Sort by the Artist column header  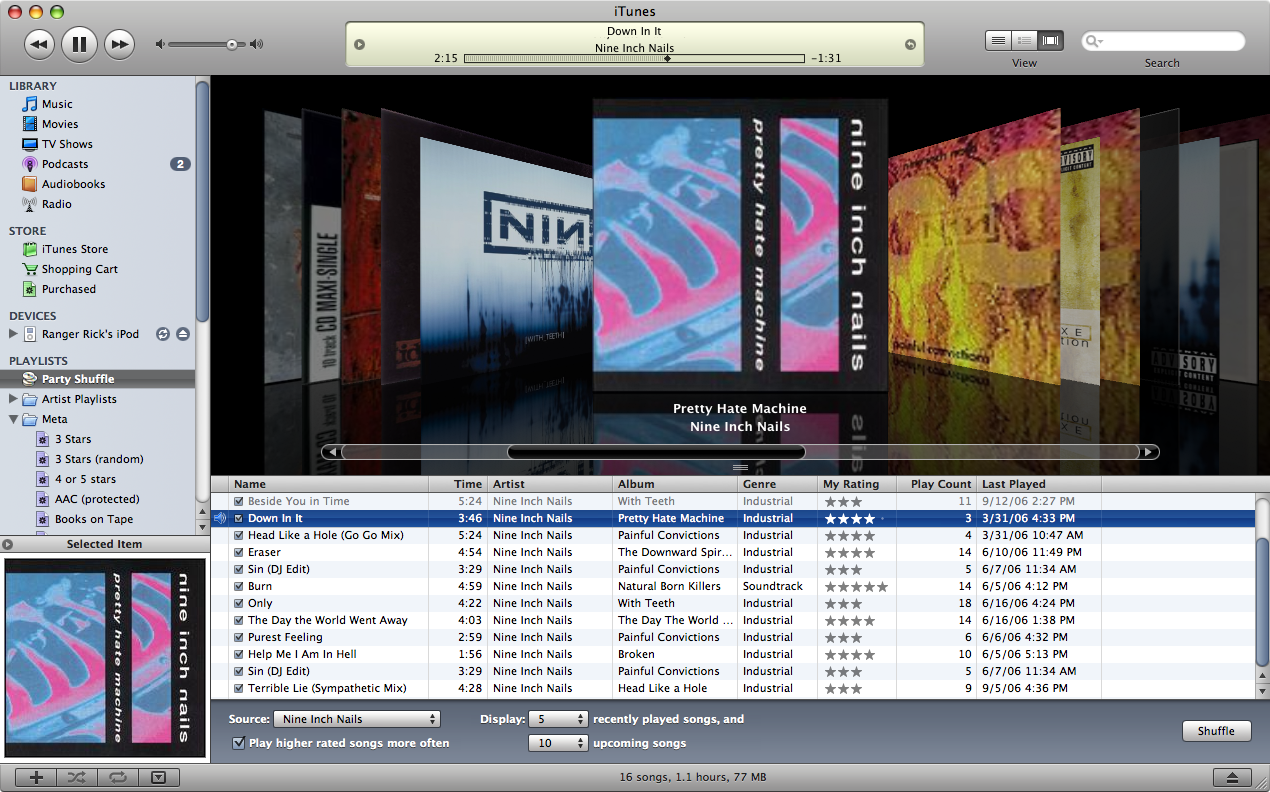click(x=550, y=484)
